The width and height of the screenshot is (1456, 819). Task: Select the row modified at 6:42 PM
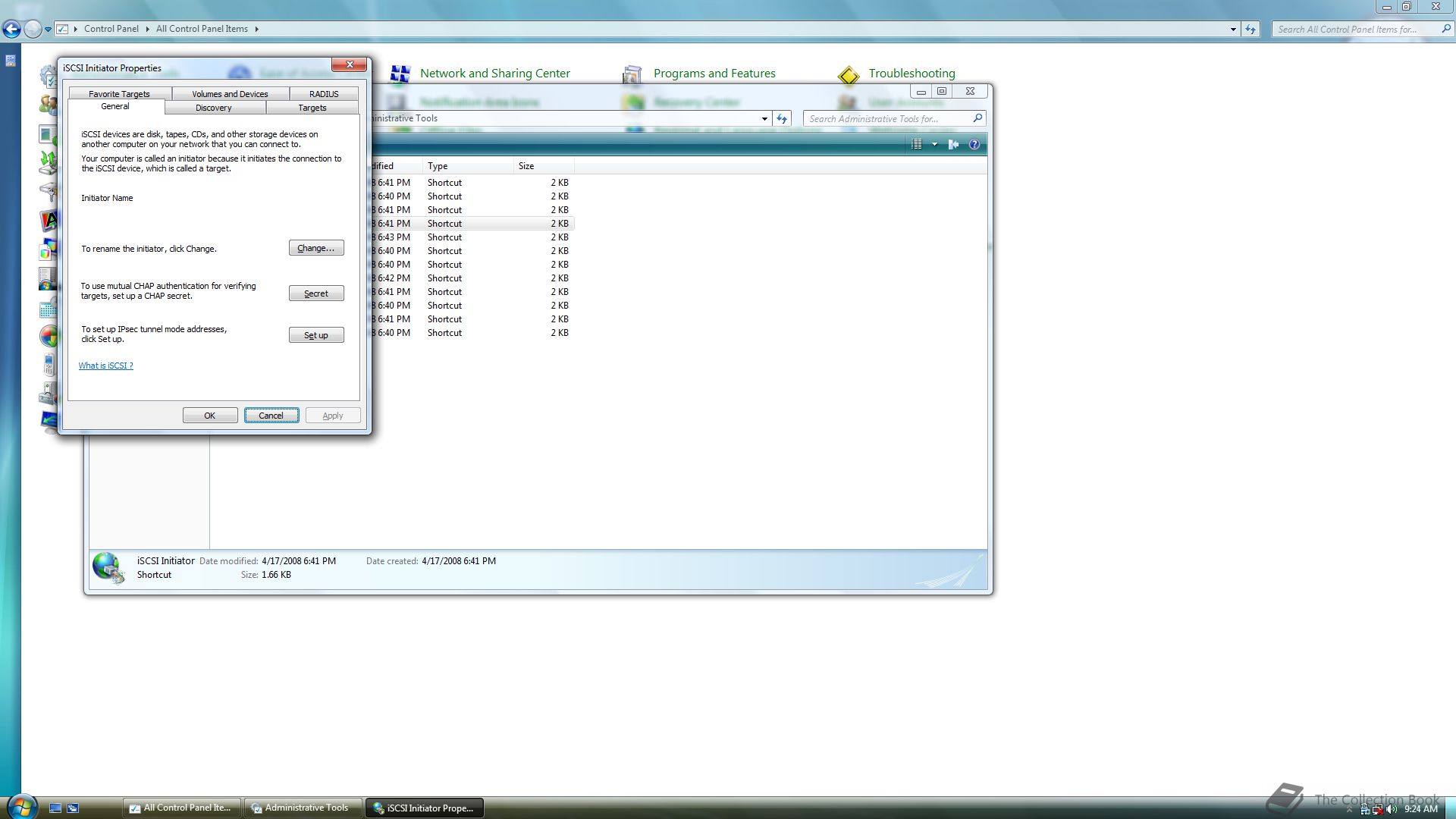tap(472, 278)
